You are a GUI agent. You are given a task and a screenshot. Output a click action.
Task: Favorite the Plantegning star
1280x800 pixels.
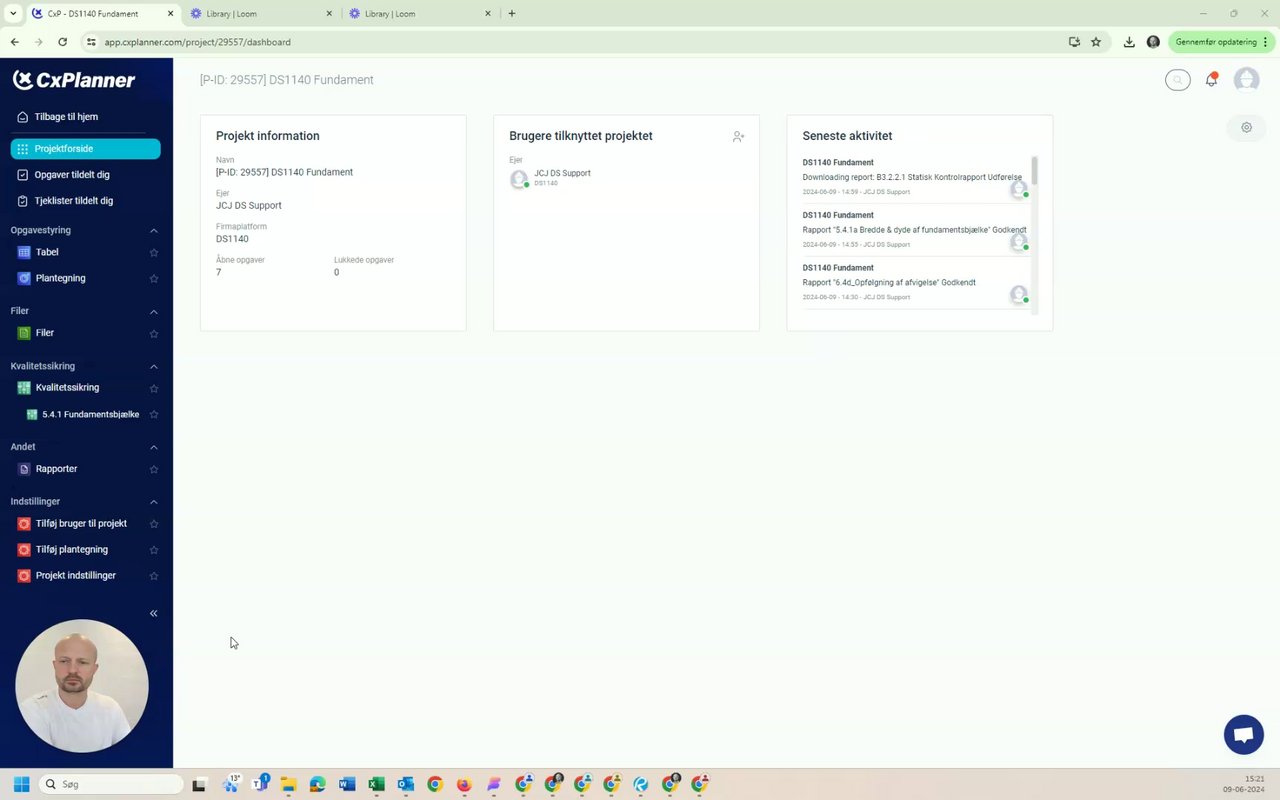point(154,278)
